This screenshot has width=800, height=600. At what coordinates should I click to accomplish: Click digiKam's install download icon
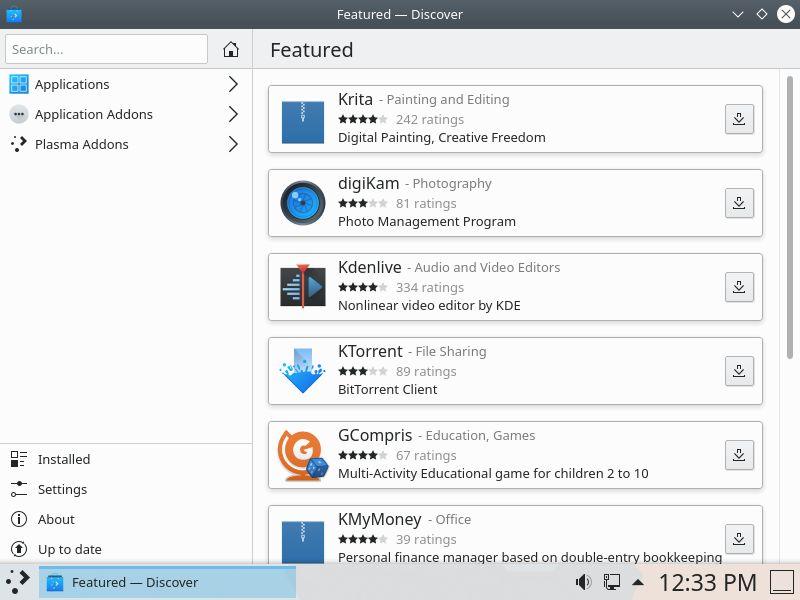(738, 203)
